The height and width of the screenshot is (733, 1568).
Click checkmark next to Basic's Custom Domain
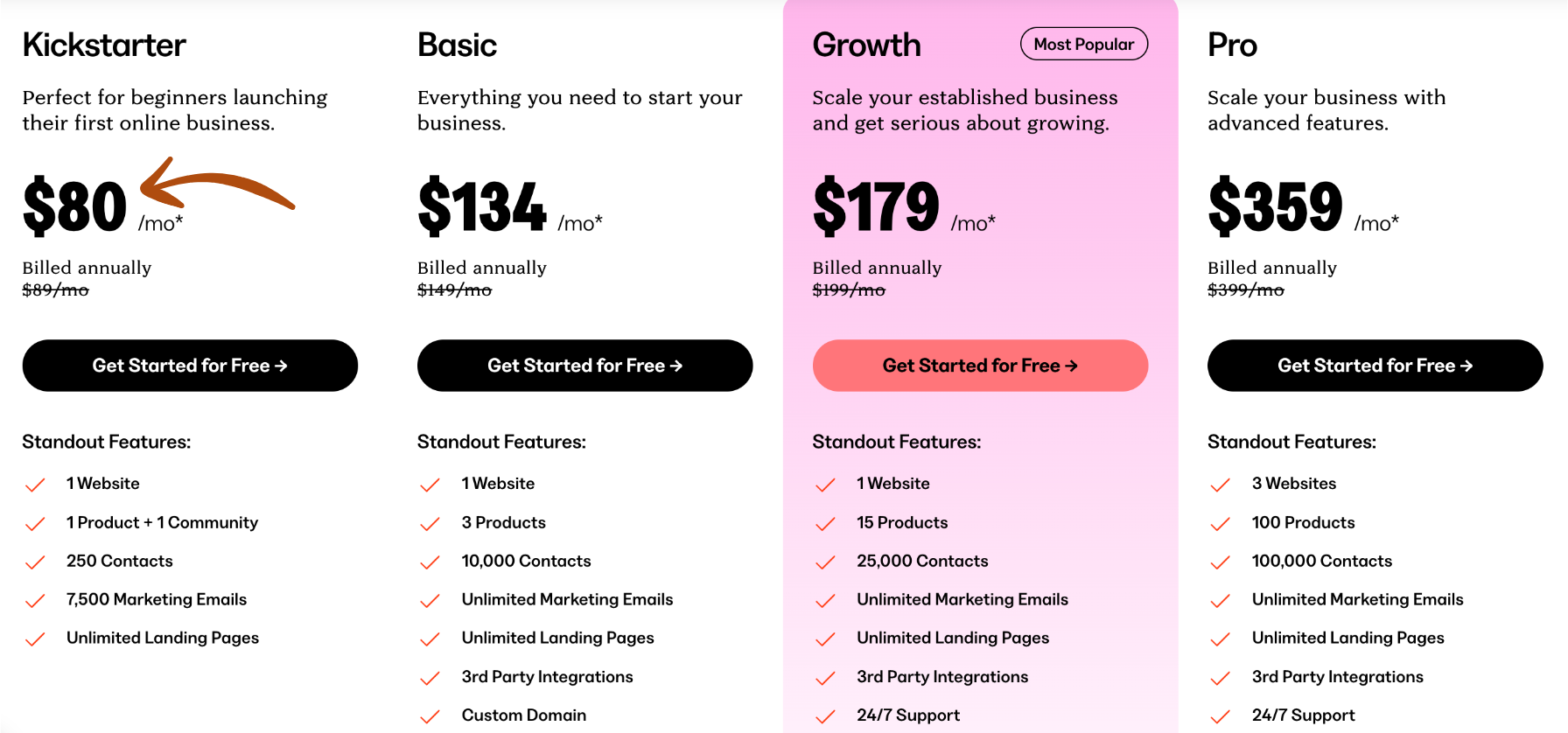point(430,716)
